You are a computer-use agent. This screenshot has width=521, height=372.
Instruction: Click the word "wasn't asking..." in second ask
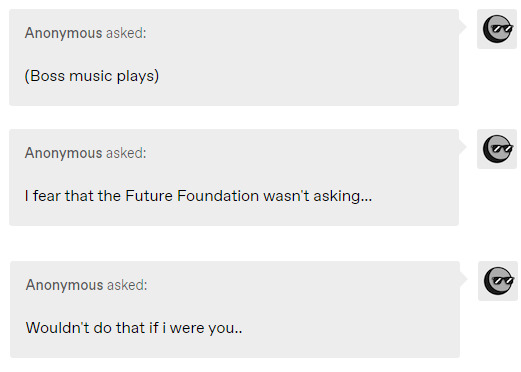318,196
